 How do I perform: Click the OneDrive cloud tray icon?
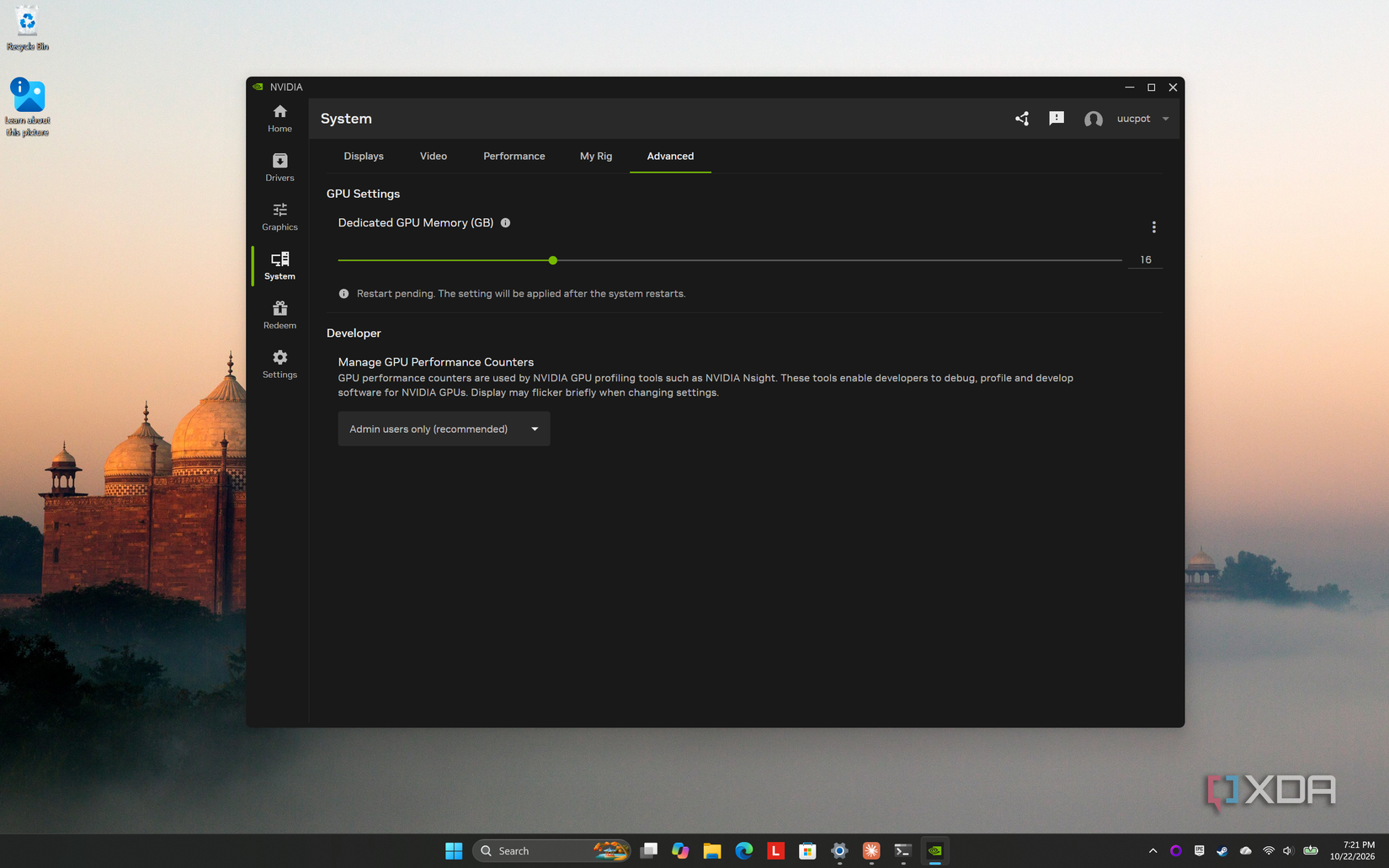tap(1246, 851)
